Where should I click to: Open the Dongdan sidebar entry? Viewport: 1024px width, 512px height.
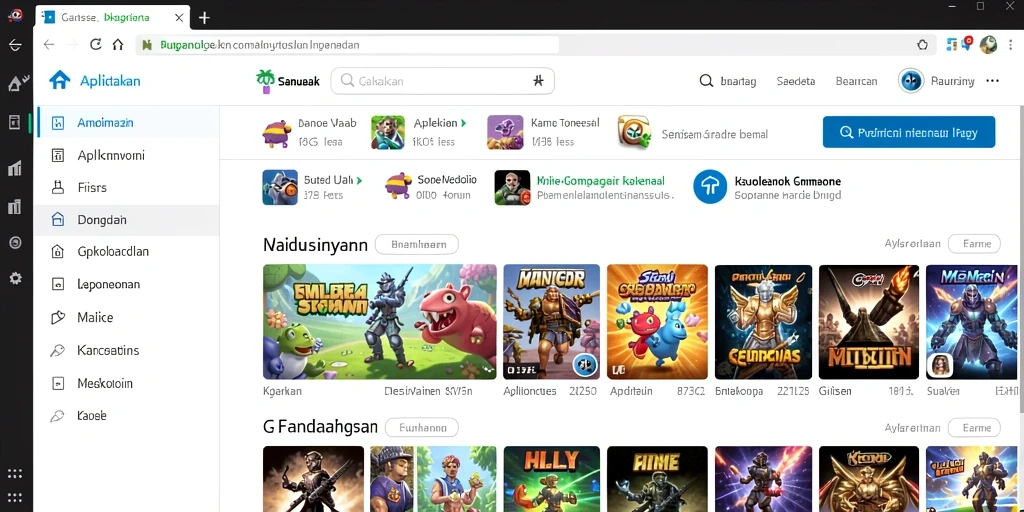pyautogui.click(x=126, y=220)
